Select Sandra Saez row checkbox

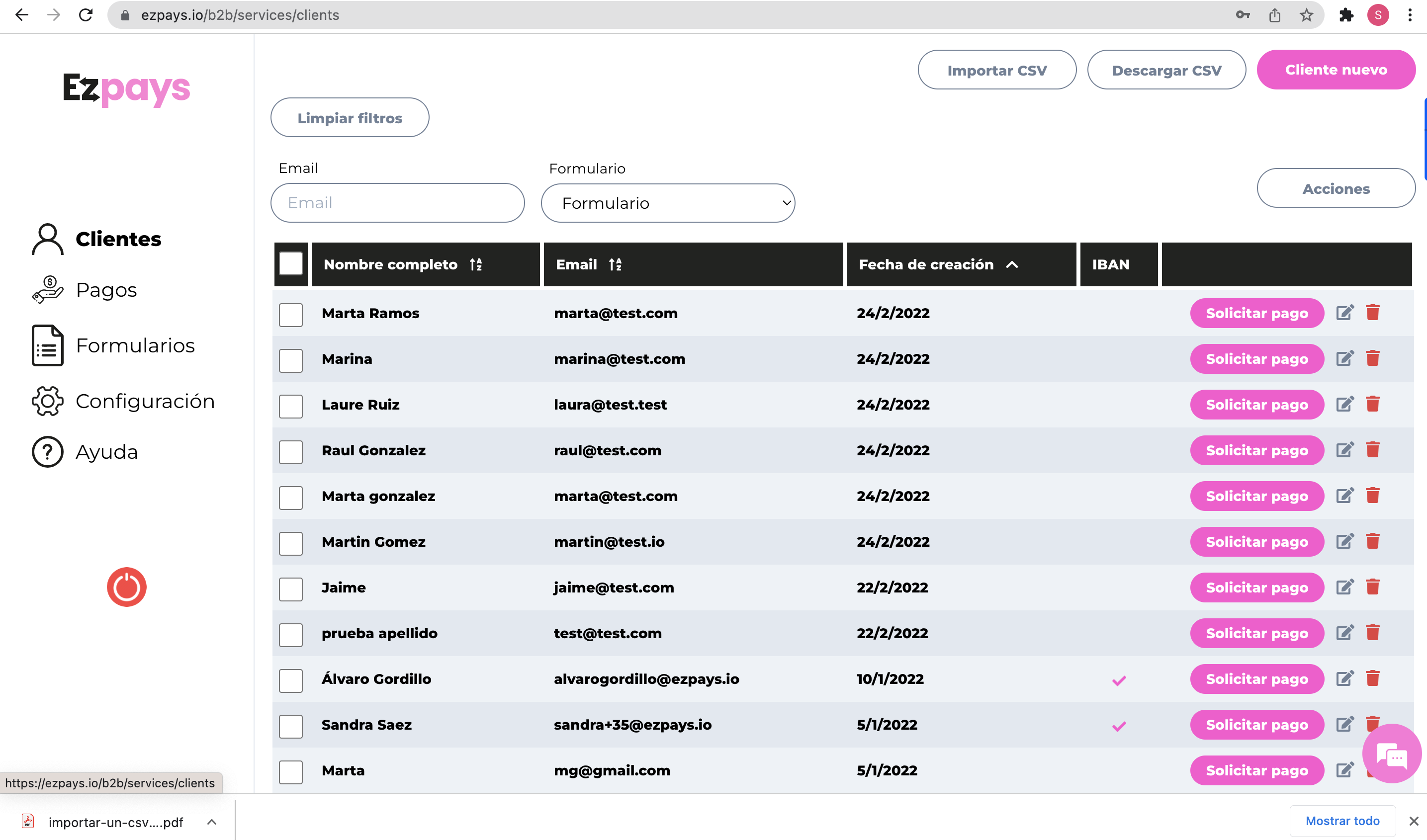[290, 726]
